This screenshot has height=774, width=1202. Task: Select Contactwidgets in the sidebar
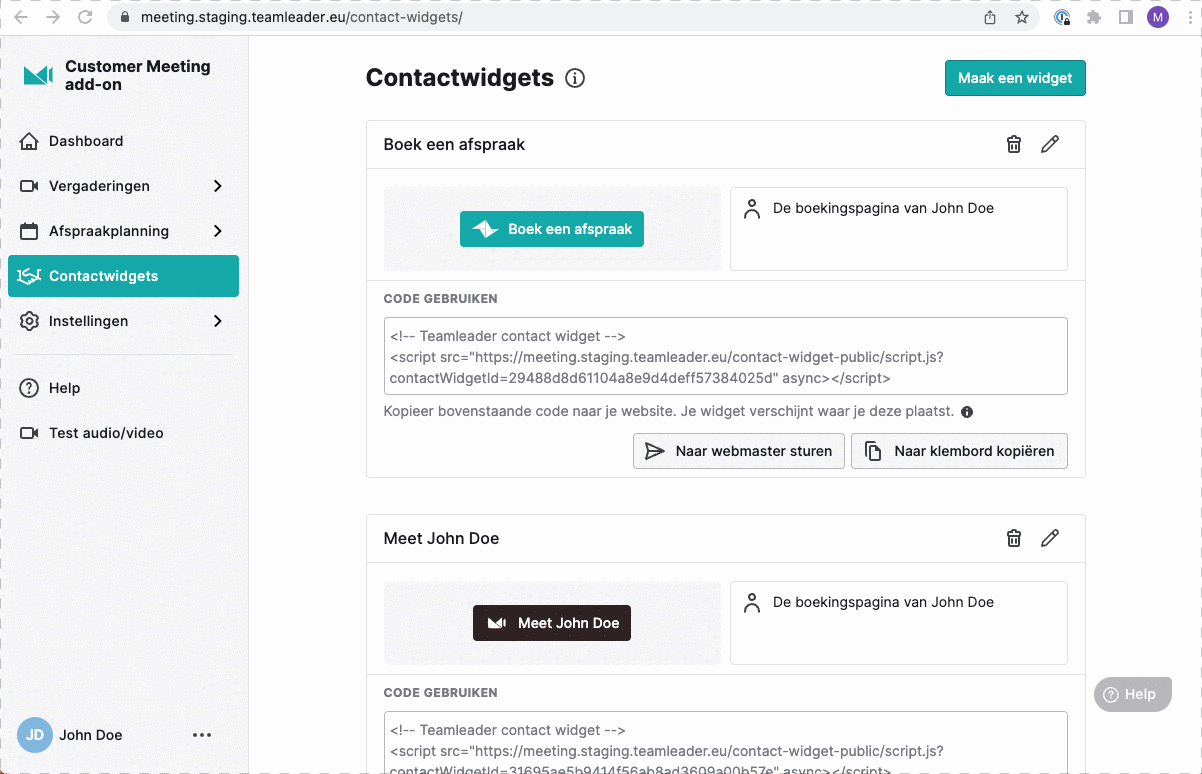[x=124, y=276]
